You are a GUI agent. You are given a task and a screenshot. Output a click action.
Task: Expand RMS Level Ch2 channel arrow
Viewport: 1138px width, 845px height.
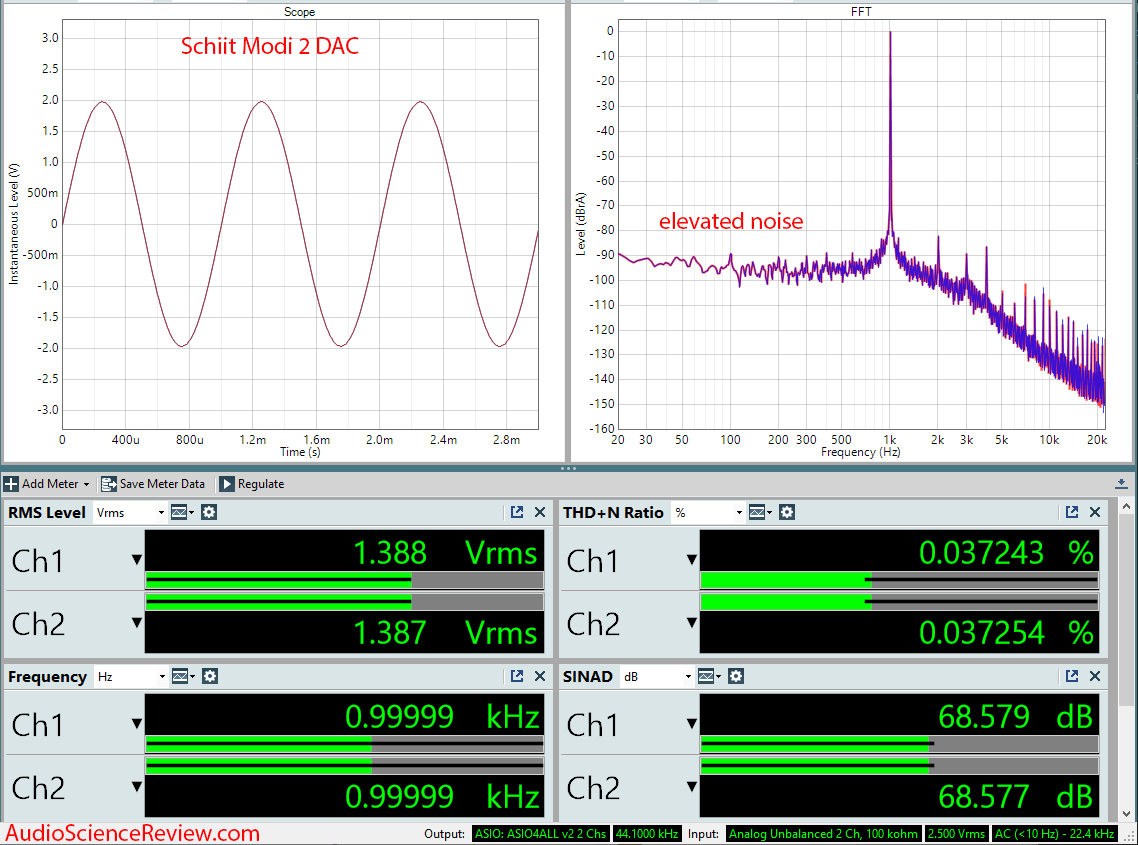pos(136,623)
